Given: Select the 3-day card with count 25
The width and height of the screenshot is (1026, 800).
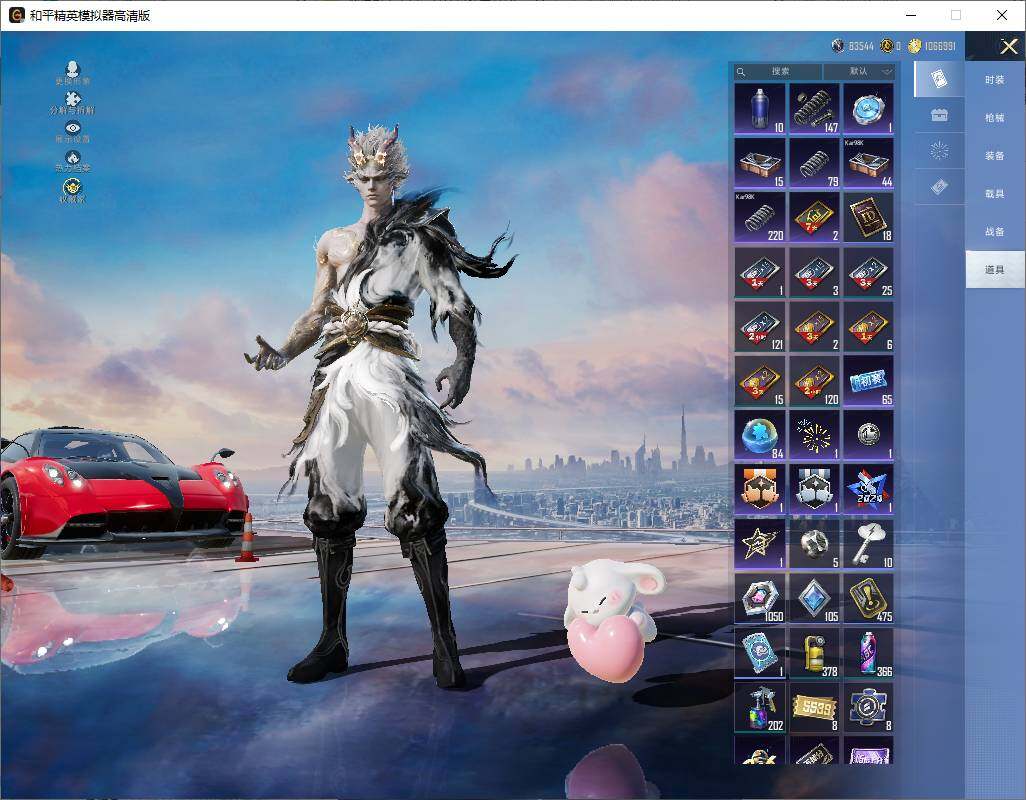Looking at the screenshot, I should [x=868, y=272].
